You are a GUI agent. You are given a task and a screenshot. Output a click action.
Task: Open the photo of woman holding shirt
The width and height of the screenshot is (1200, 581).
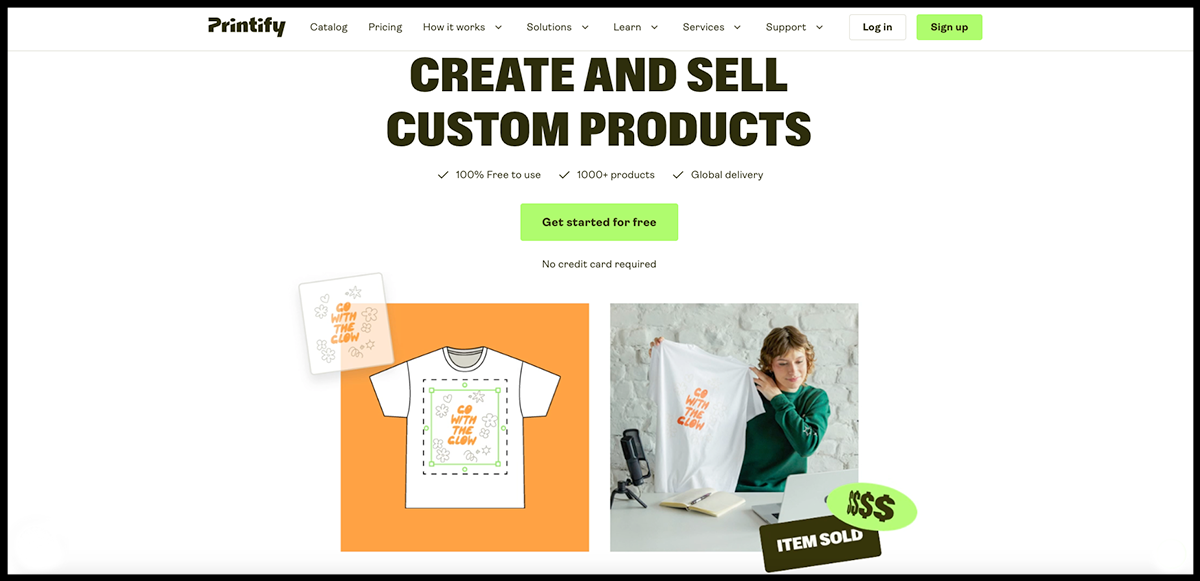tap(734, 427)
